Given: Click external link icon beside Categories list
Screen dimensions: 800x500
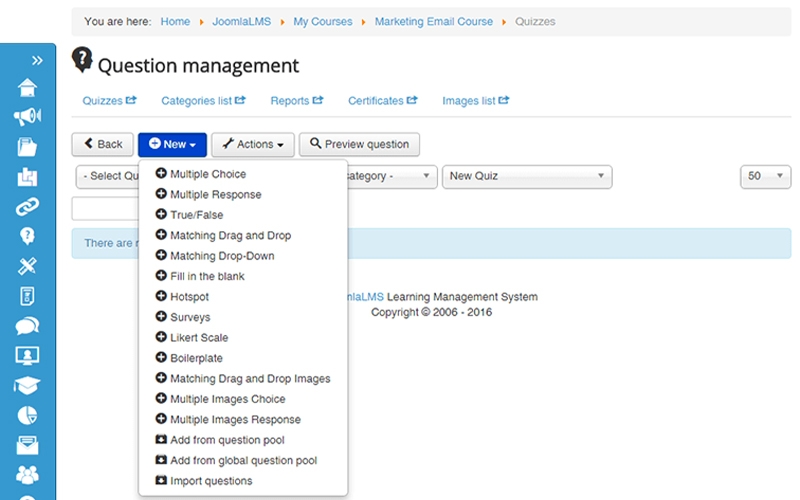Looking at the screenshot, I should [x=240, y=100].
